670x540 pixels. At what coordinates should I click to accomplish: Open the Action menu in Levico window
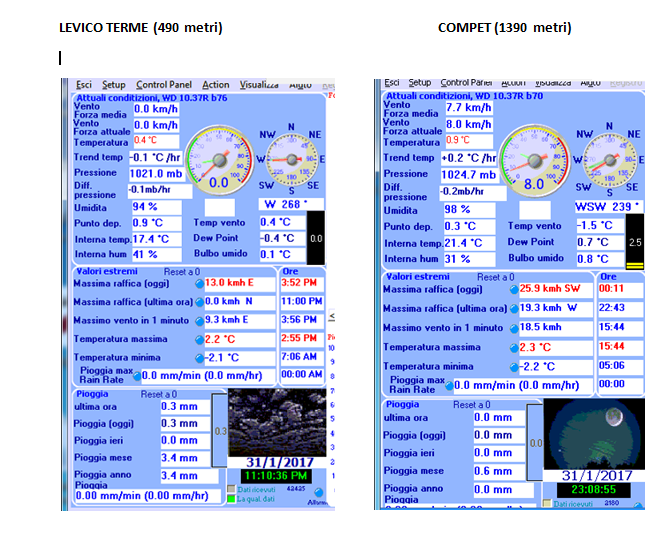click(x=215, y=85)
